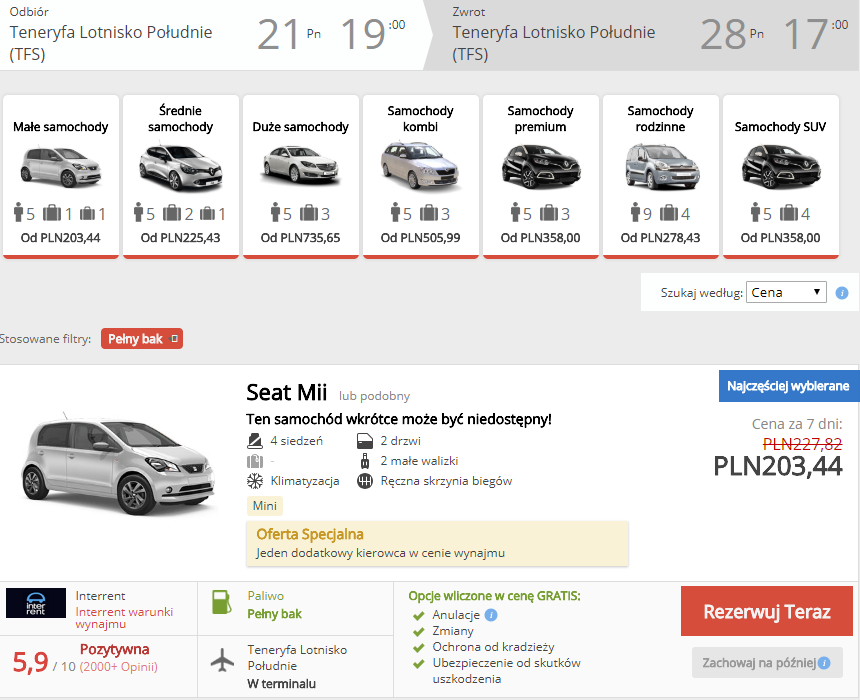Viewport: 860px width, 700px height.
Task: Click the total price PLN203,44
Action: [778, 466]
